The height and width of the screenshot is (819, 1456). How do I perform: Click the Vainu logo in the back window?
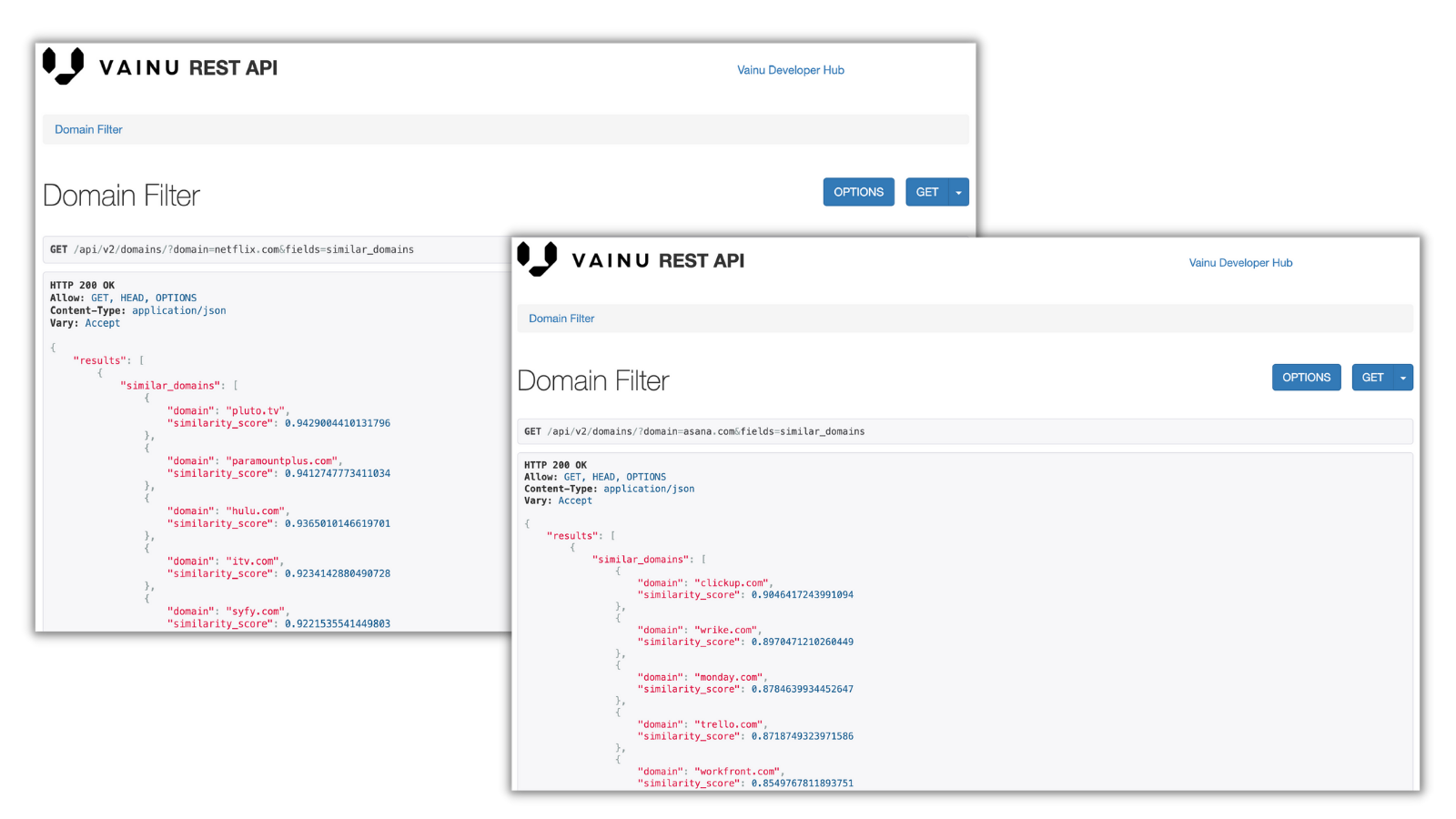point(64,66)
